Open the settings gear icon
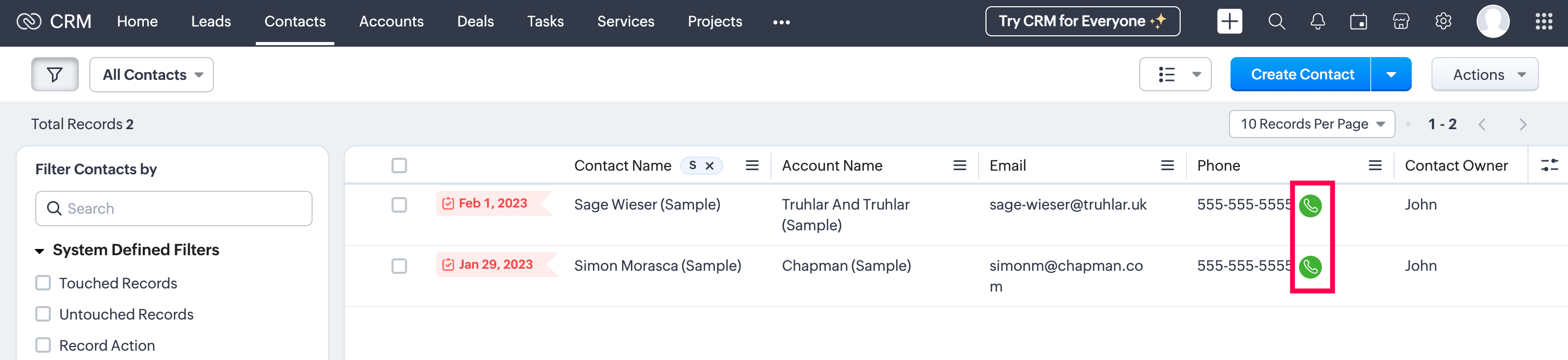 pos(1442,22)
